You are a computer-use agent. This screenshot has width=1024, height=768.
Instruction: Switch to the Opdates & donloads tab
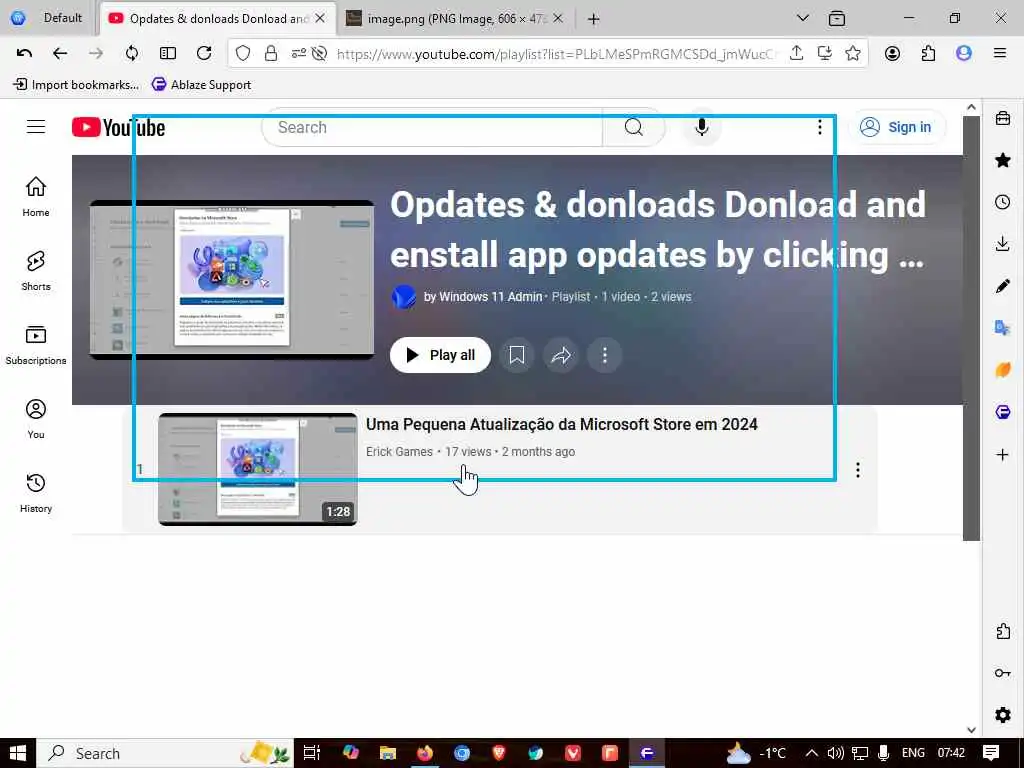click(218, 18)
